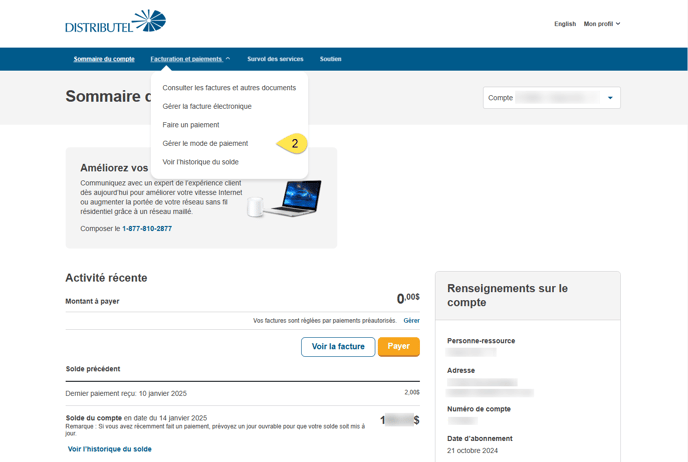
Task: Select Gérer la facture électronique
Action: coord(207,106)
